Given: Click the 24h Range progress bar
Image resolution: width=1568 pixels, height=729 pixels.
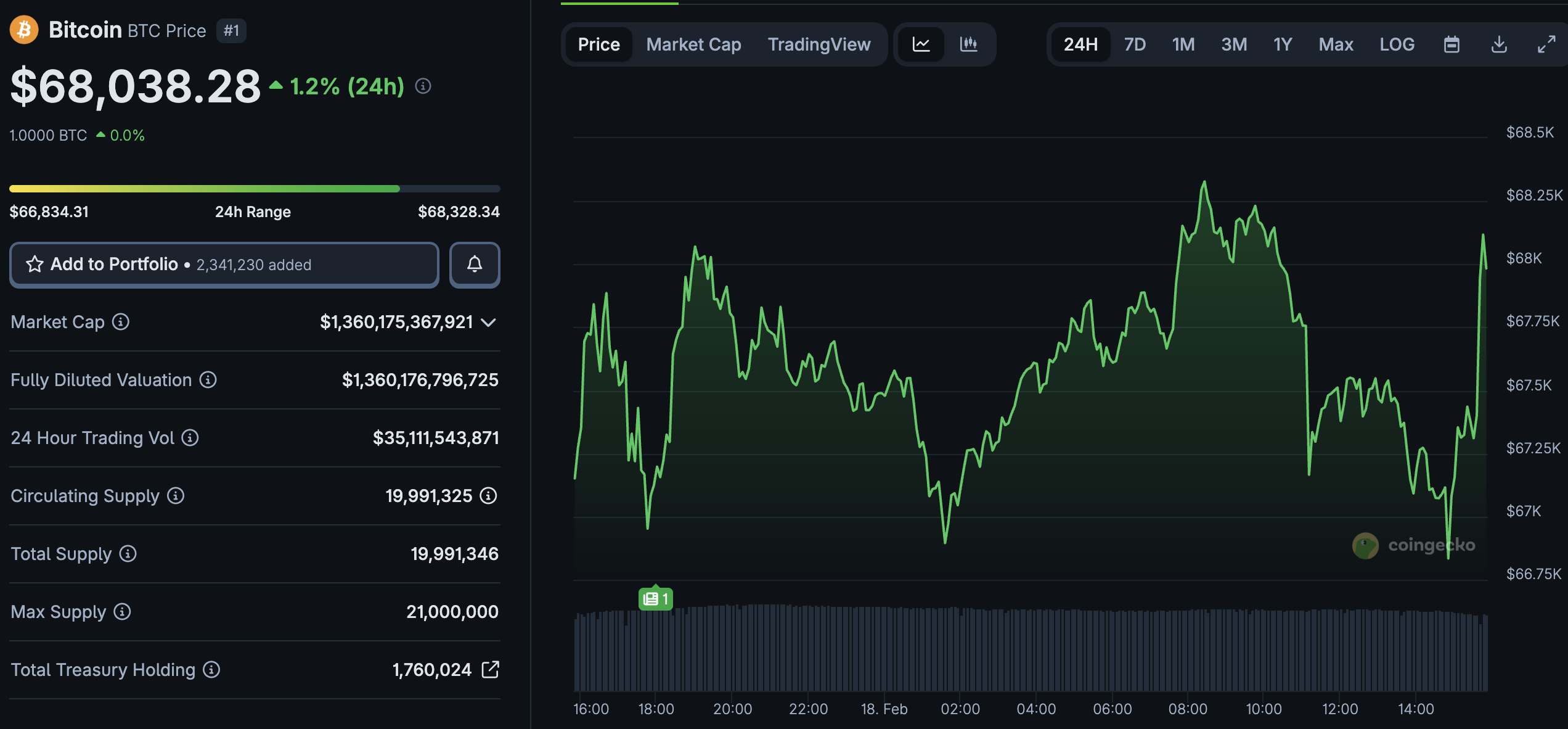Looking at the screenshot, I should pyautogui.click(x=255, y=189).
